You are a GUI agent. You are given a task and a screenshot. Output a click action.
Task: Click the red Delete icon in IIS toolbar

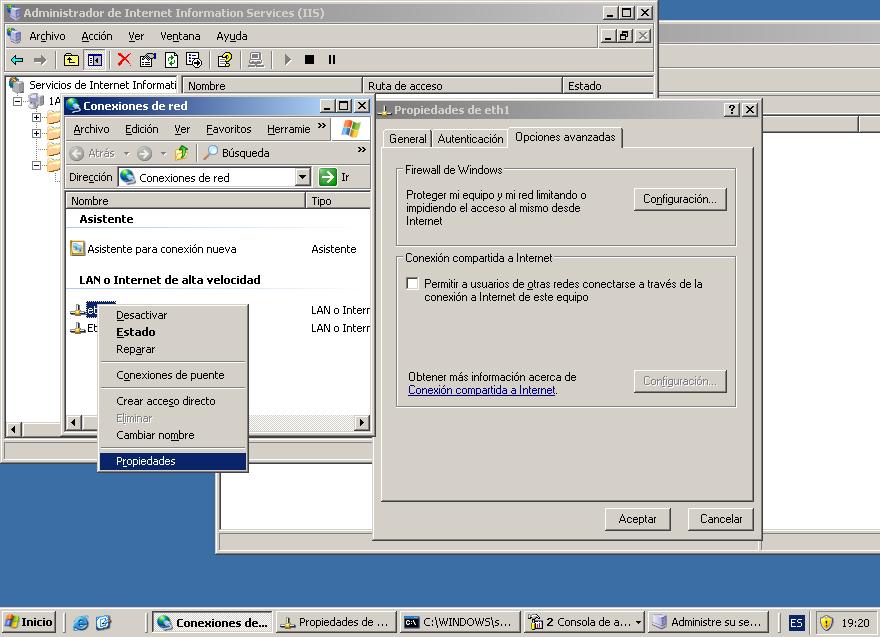[x=124, y=60]
